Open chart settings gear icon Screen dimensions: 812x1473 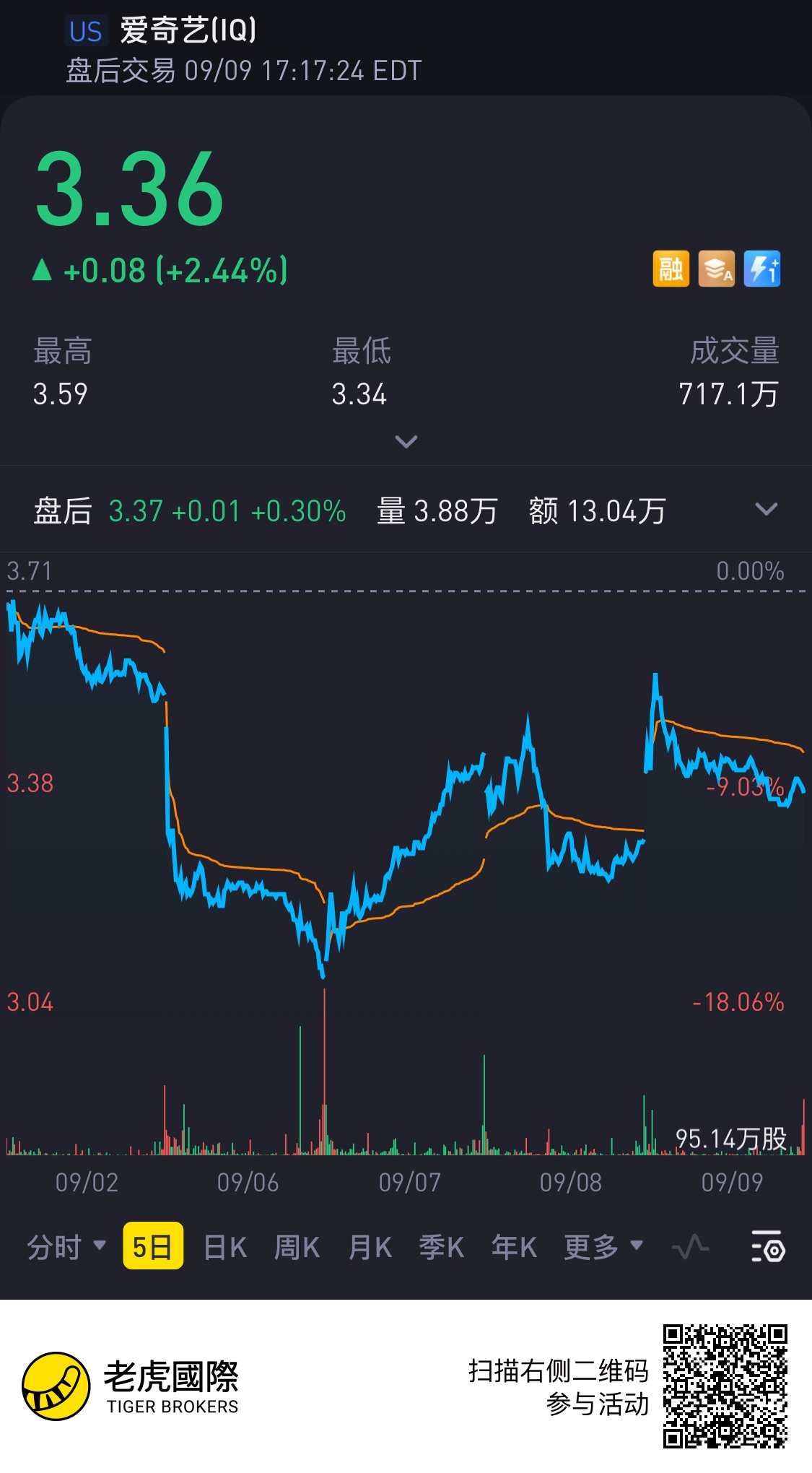(x=768, y=1247)
